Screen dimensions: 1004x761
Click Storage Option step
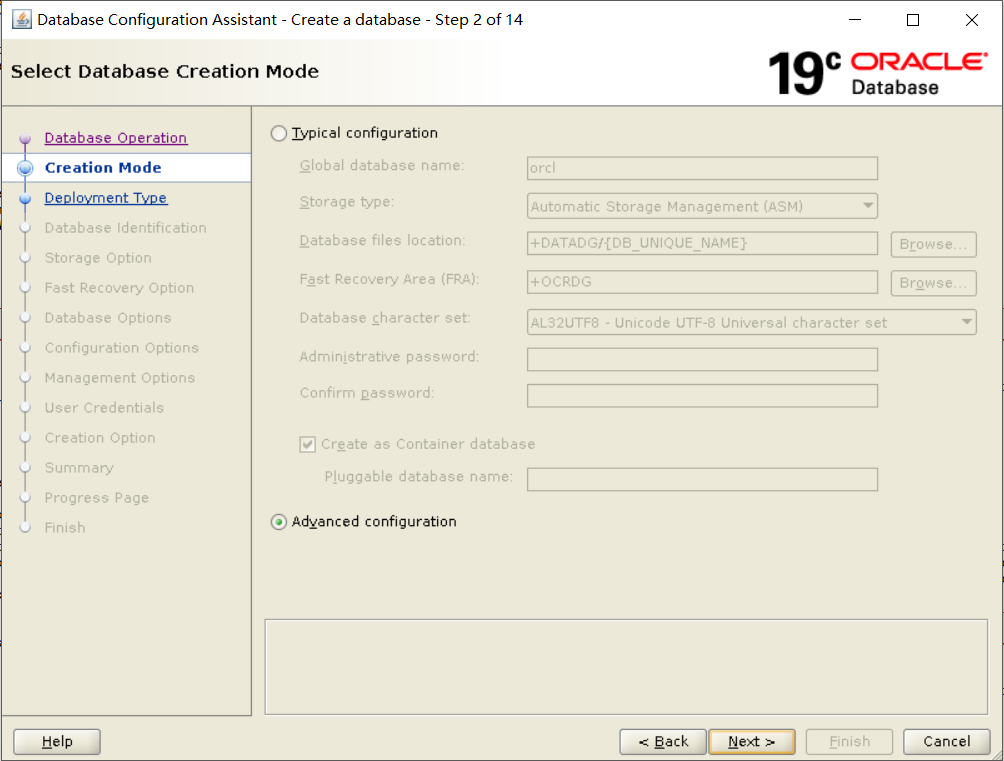tap(98, 258)
